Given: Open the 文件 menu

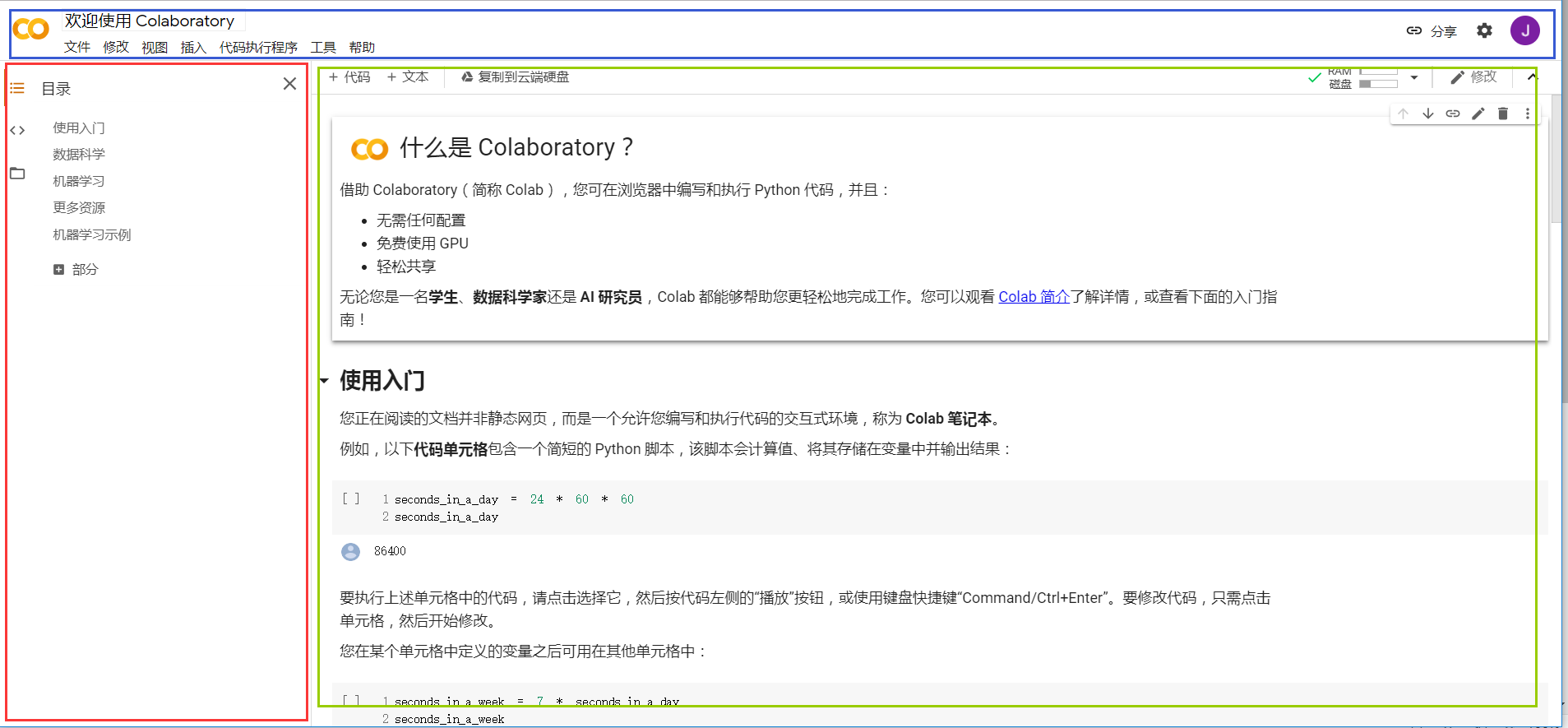Looking at the screenshot, I should tap(77, 47).
